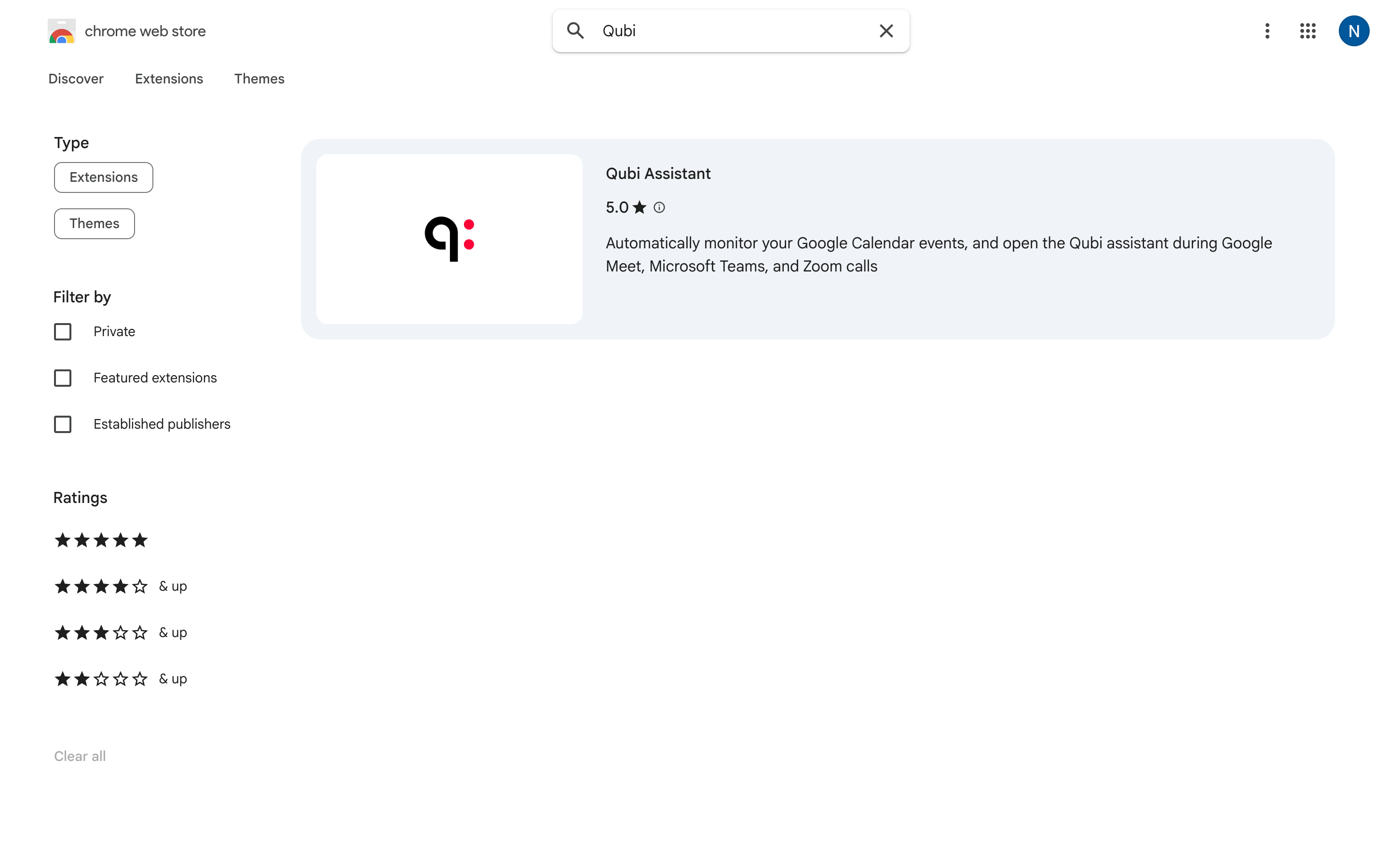This screenshot has width=1389, height=868.
Task: Switch to the Extensions tab
Action: click(x=169, y=79)
